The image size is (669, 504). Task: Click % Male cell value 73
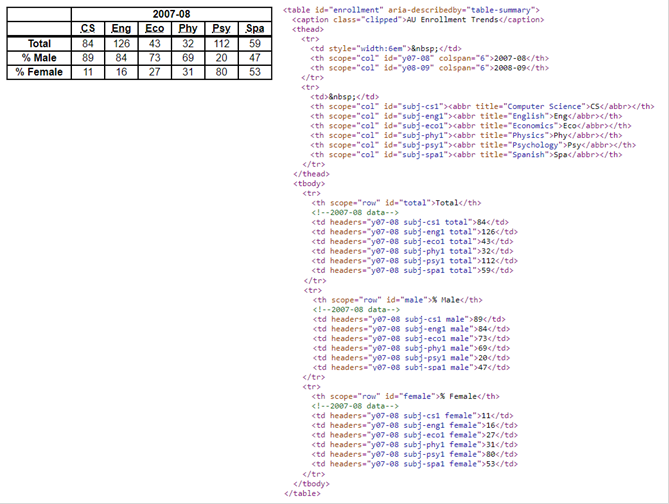click(x=154, y=58)
